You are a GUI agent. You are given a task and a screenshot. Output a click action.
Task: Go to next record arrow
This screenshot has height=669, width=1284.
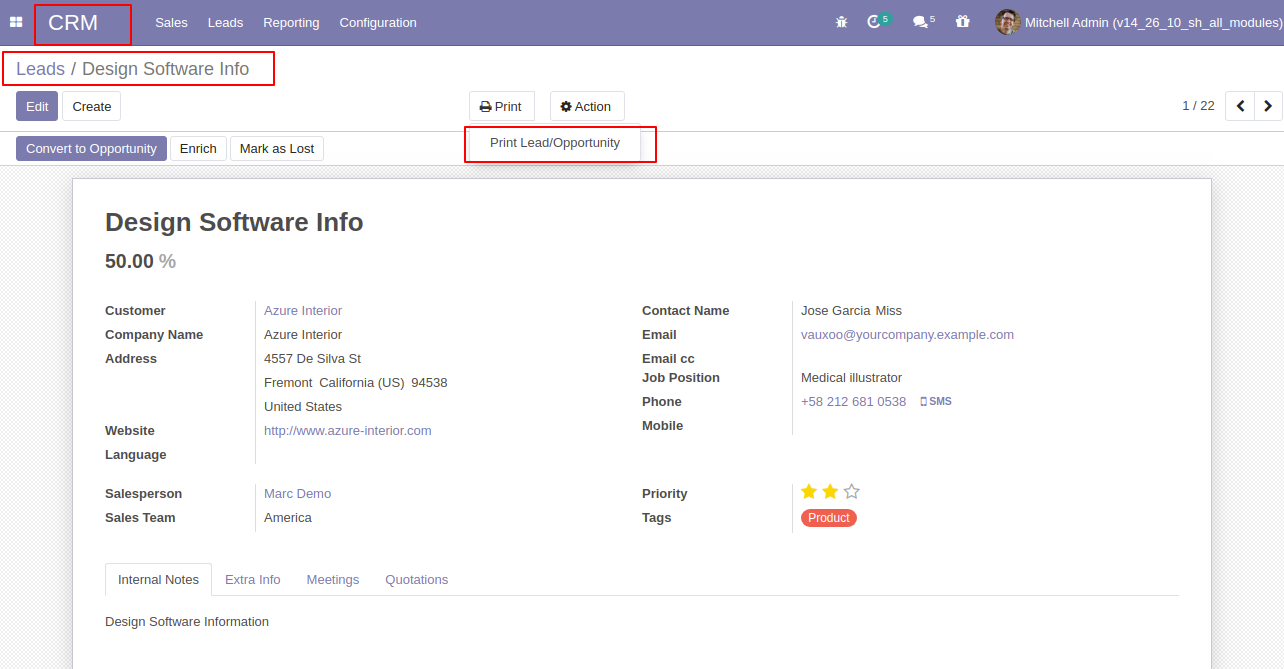1268,106
